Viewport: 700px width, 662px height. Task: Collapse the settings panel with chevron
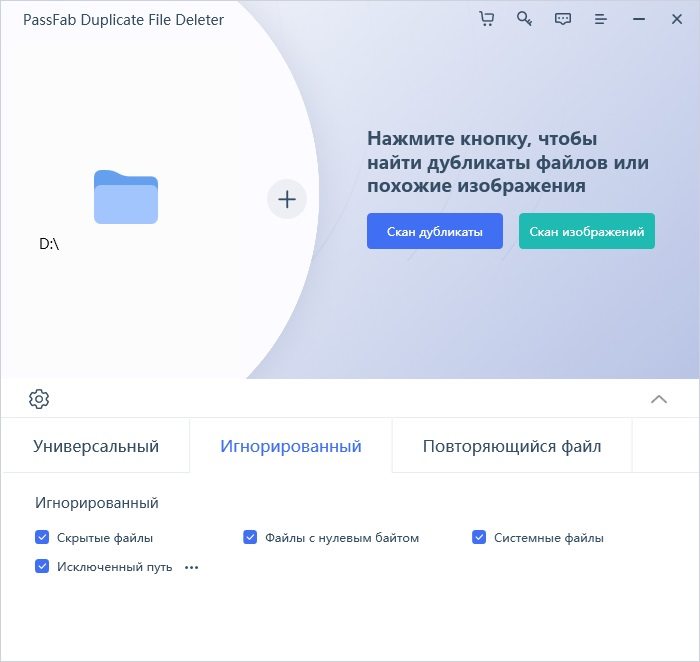click(659, 399)
